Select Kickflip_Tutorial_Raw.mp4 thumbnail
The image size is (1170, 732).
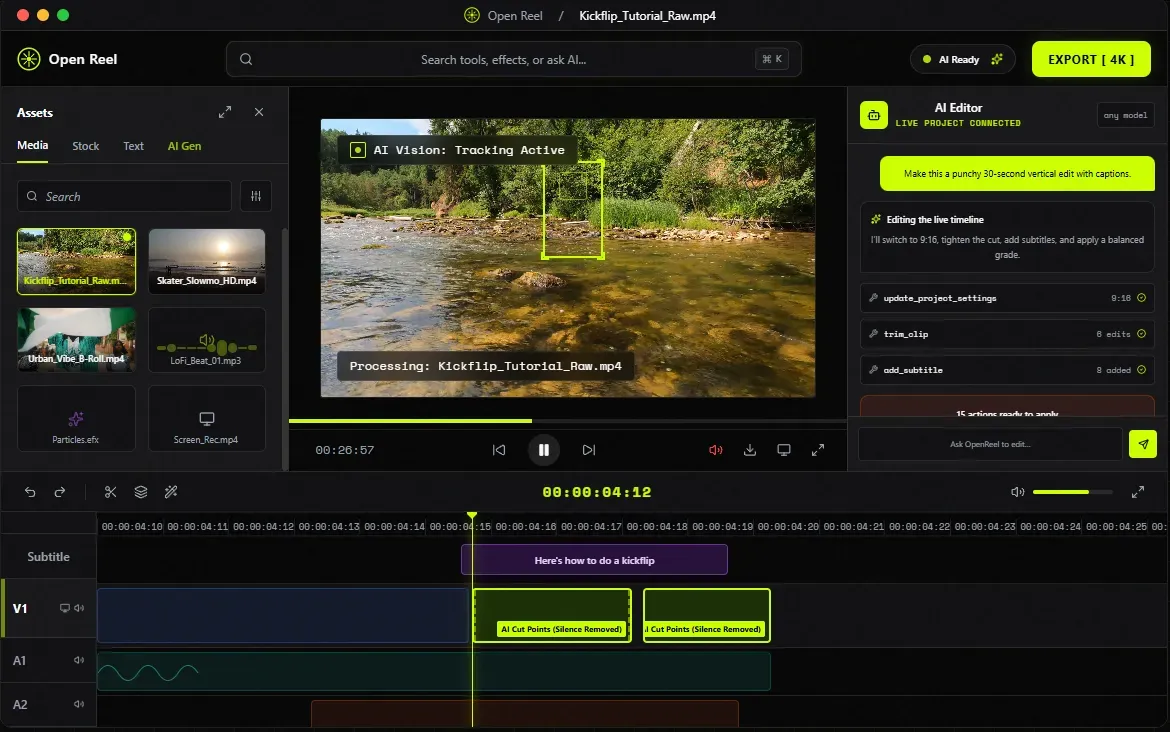(x=76, y=261)
